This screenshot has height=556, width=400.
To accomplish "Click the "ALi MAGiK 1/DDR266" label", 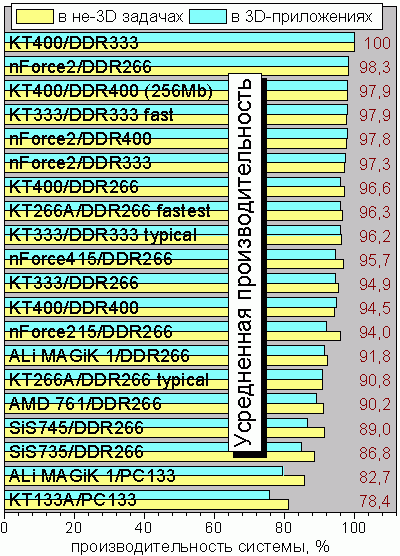I will coord(99,356).
